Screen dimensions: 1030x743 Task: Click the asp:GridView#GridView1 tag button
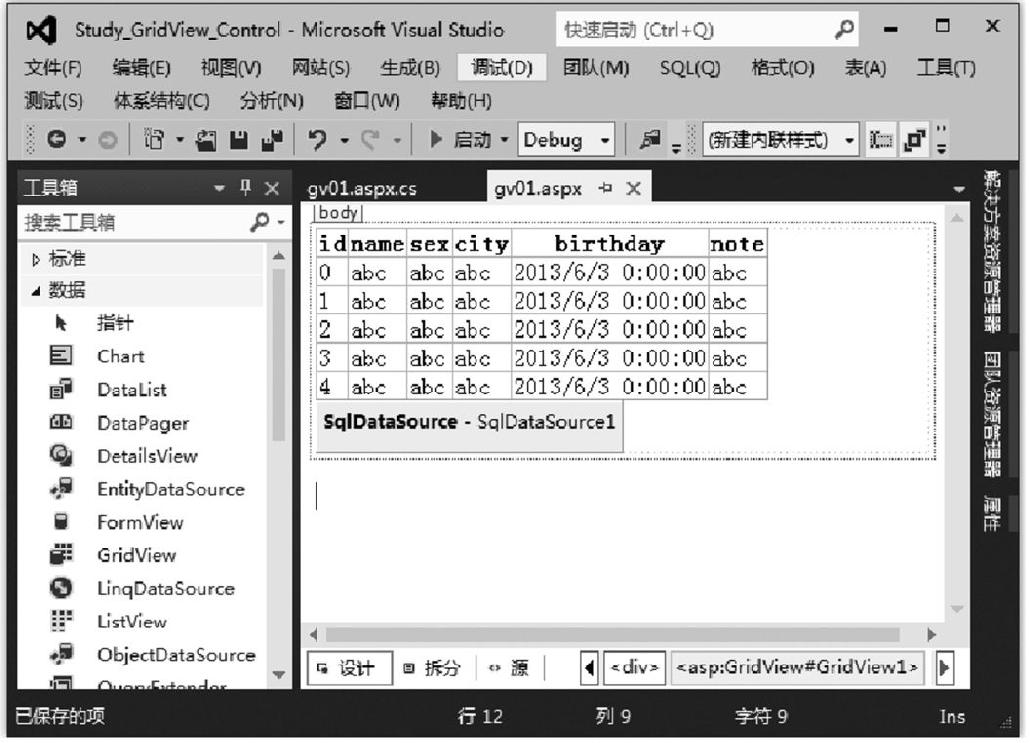coord(797,667)
